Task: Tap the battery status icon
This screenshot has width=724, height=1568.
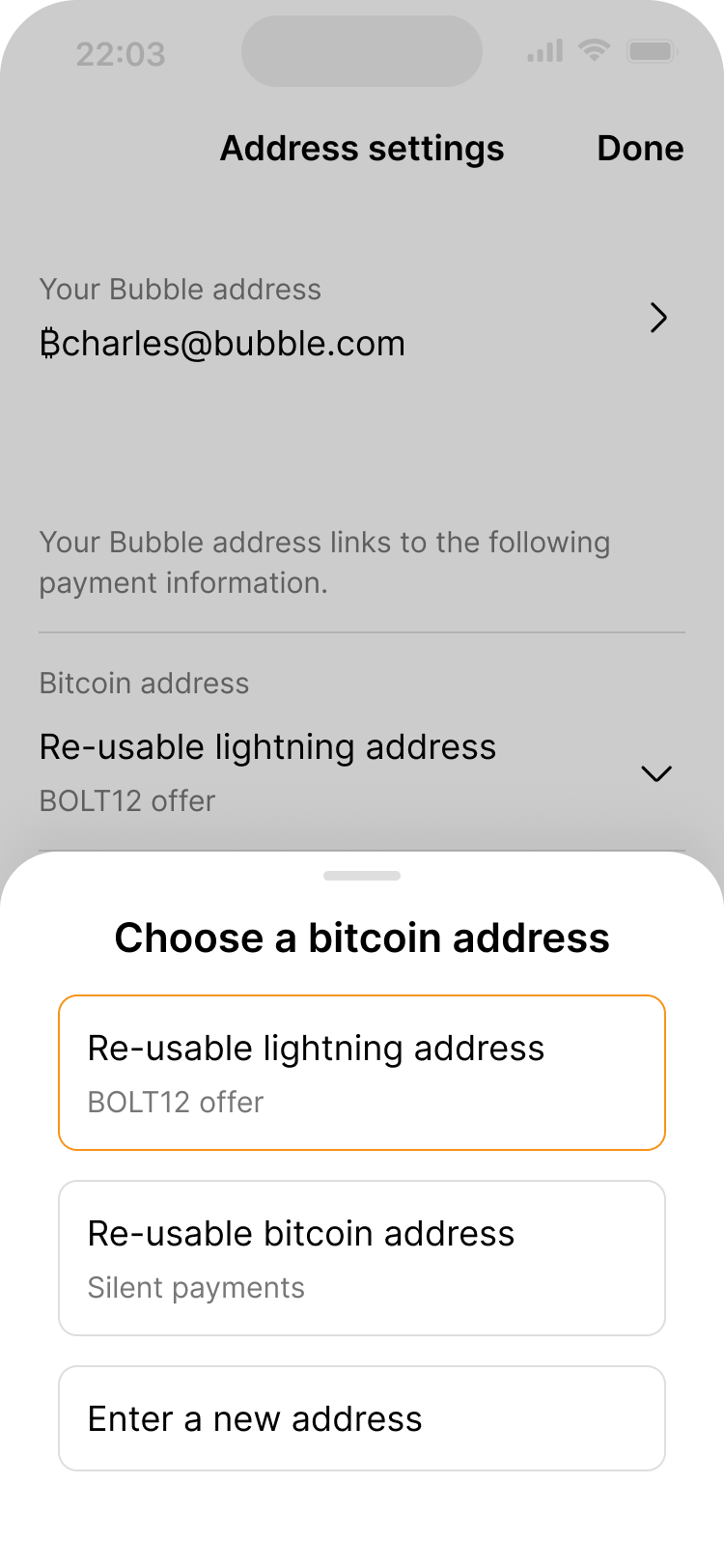Action: pyautogui.click(x=653, y=51)
